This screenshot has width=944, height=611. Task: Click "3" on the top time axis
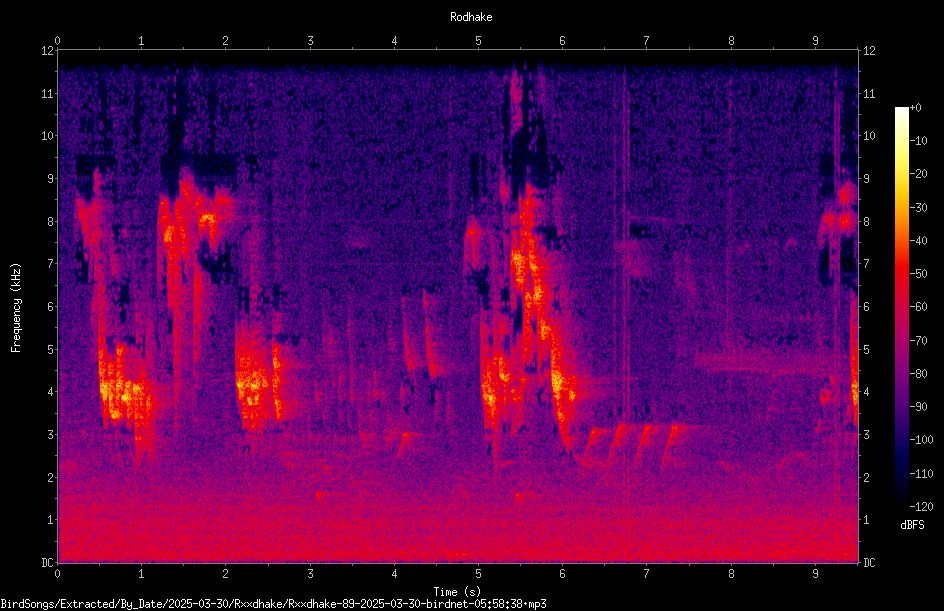click(x=310, y=41)
